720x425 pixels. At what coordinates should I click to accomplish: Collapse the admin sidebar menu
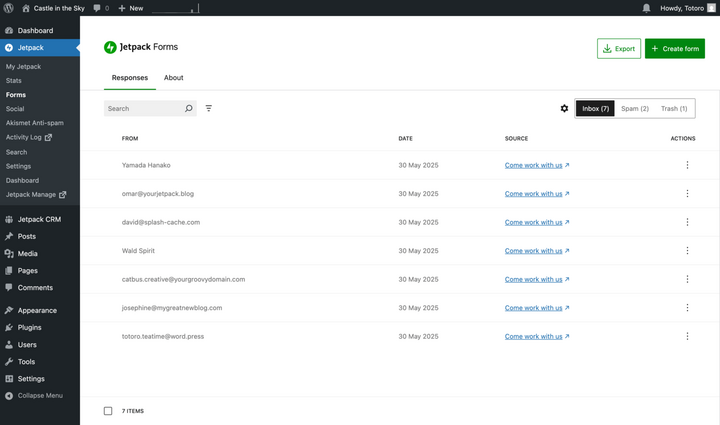click(39, 396)
